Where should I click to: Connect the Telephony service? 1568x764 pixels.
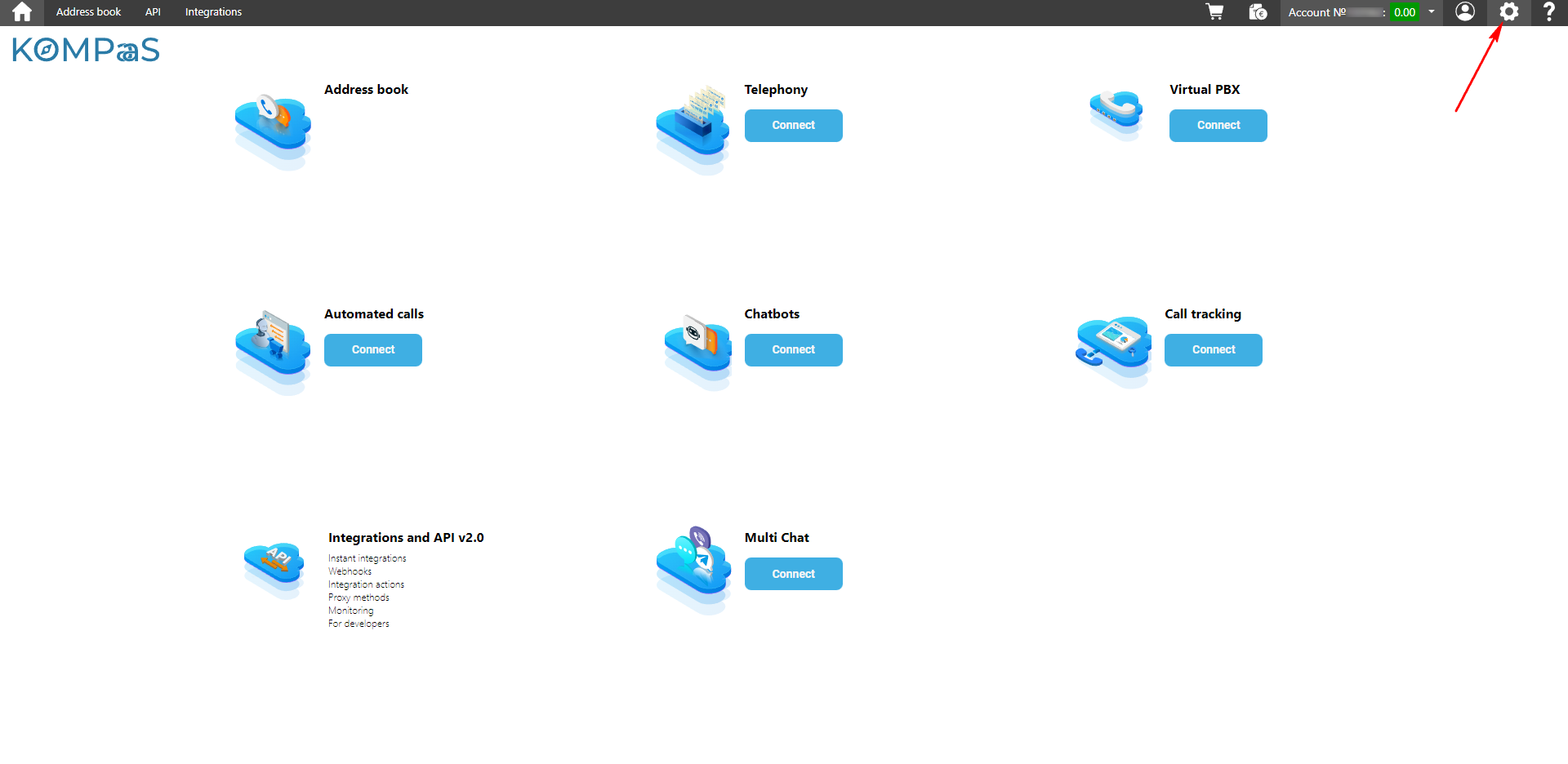tap(794, 126)
